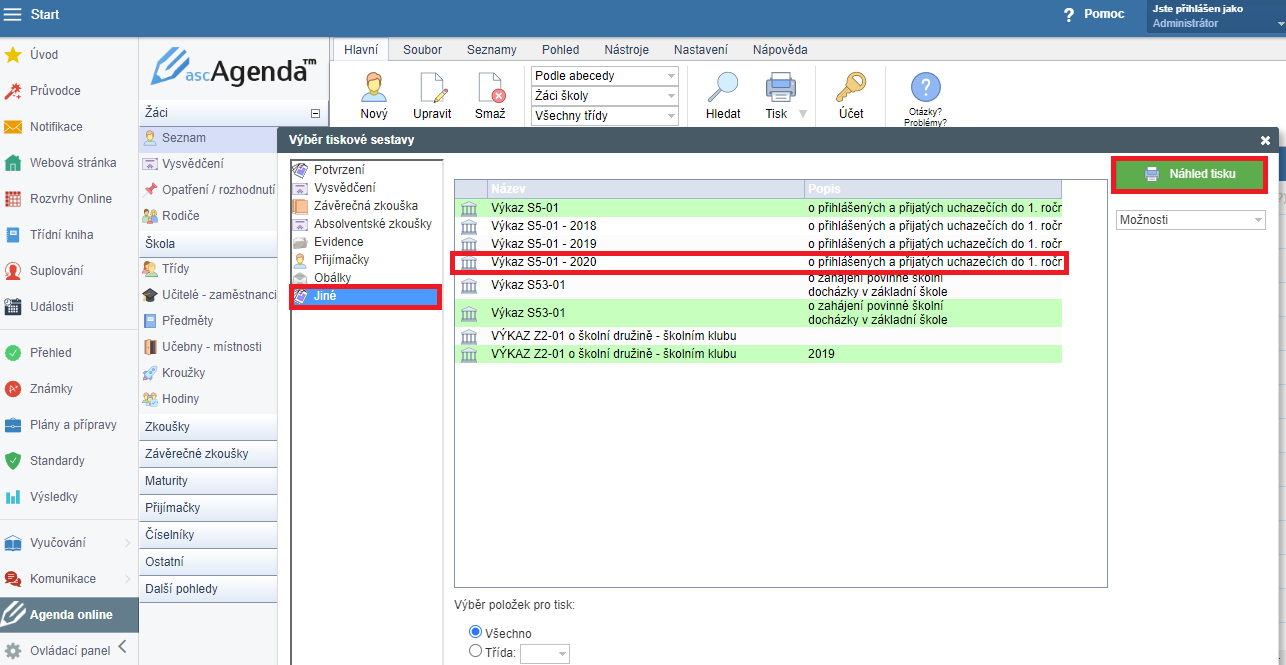This screenshot has height=665, width=1286.
Task: Select Přijímačky in print category list
Action: coord(340,260)
